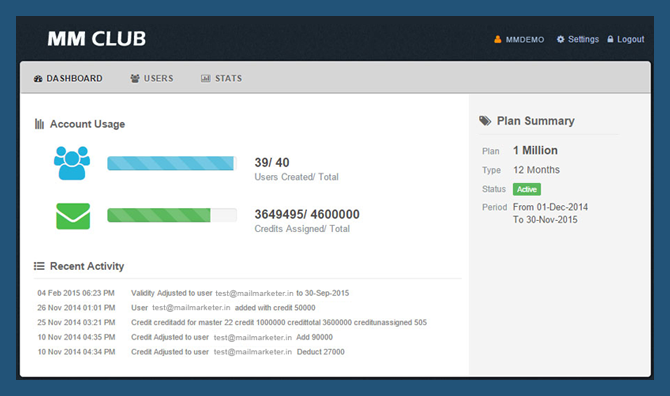Screen dimensions: 670x396
Task: Click the Dashboard gauge icon
Action: pos(38,79)
